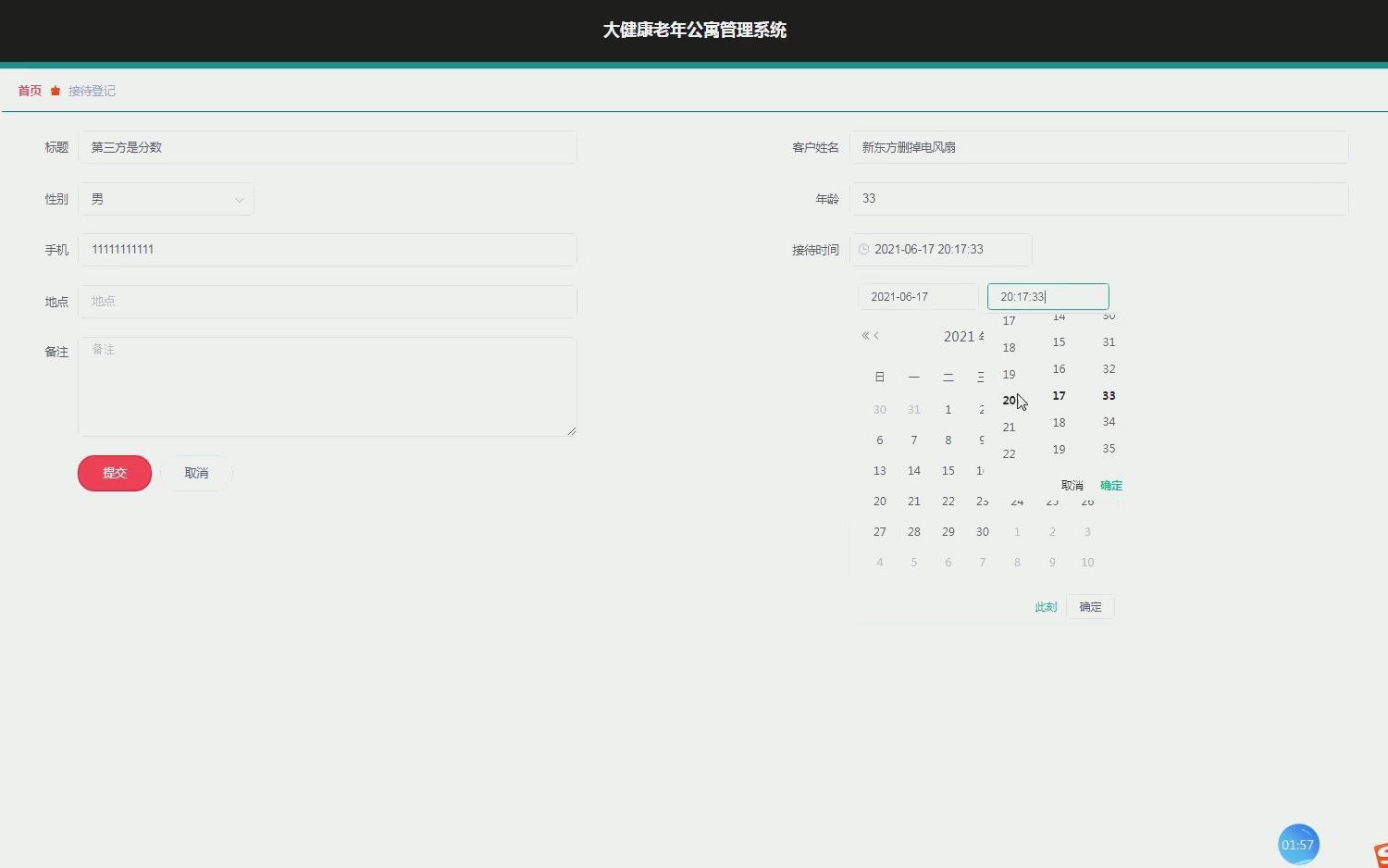Select minute 16 in time spinner
This screenshot has height=868, width=1388.
point(1059,369)
